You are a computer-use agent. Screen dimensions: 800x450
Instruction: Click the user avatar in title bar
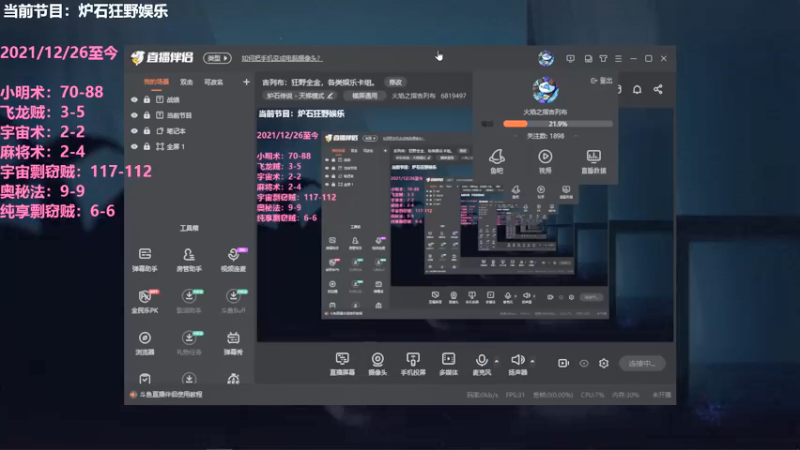tap(546, 58)
